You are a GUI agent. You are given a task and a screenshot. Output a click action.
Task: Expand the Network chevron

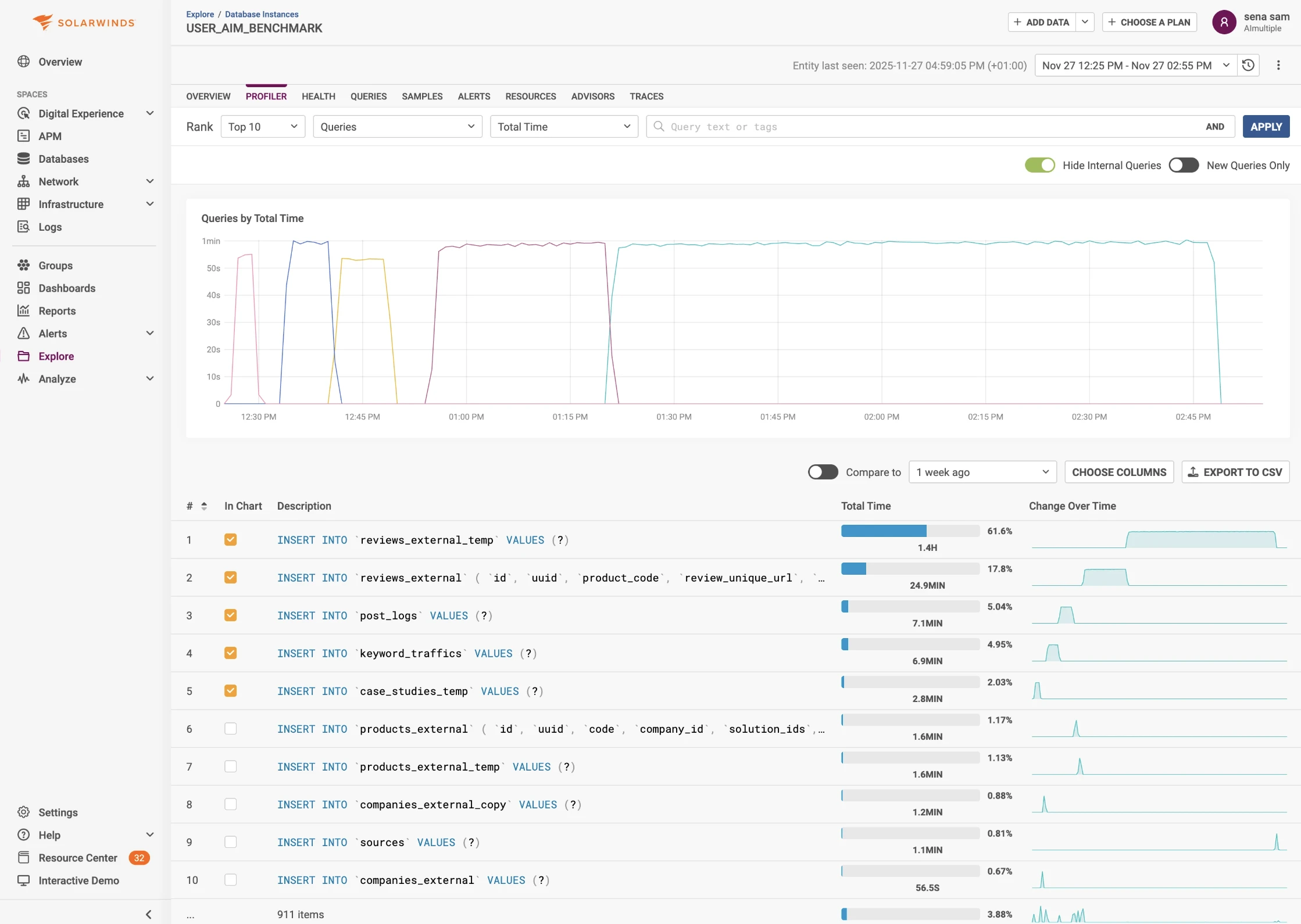coord(150,181)
